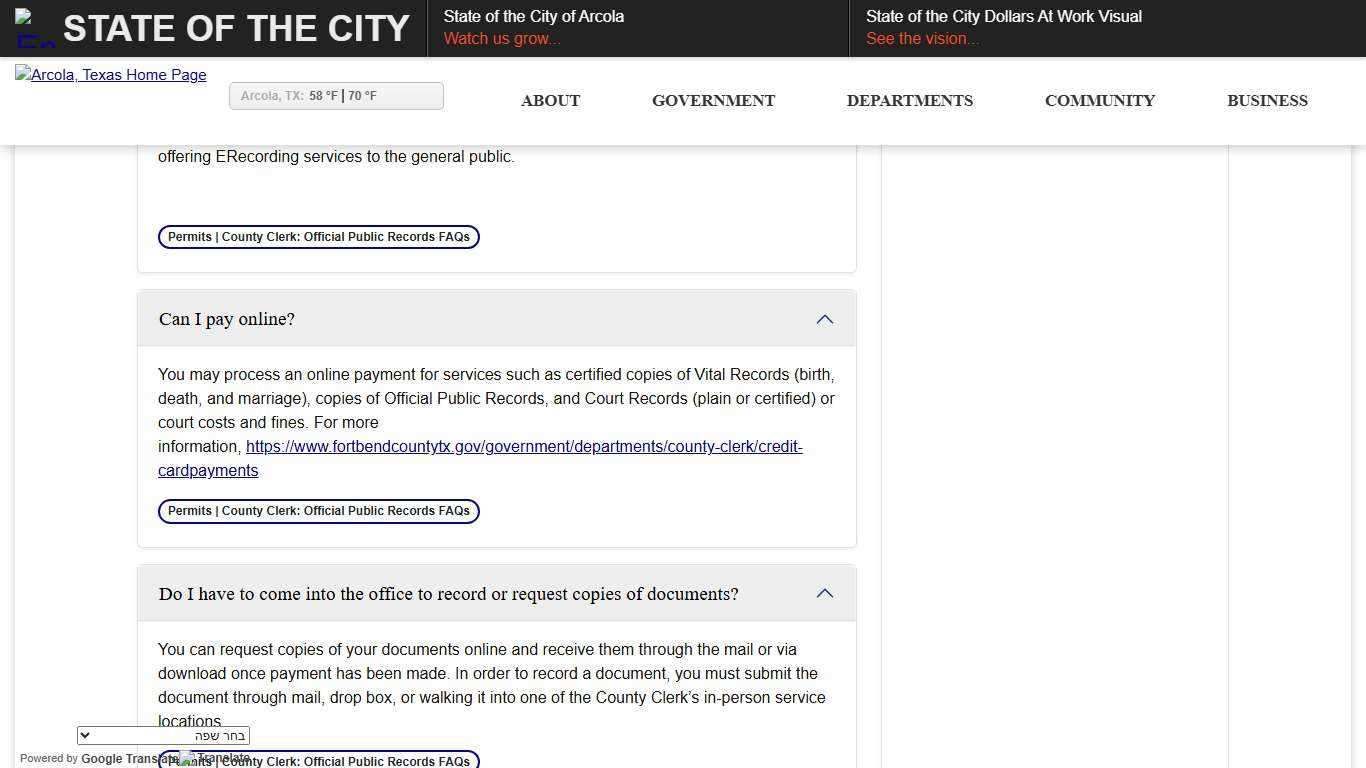This screenshot has height=768, width=1366.
Task: Open the GOVERNMENT menu
Action: [x=713, y=100]
